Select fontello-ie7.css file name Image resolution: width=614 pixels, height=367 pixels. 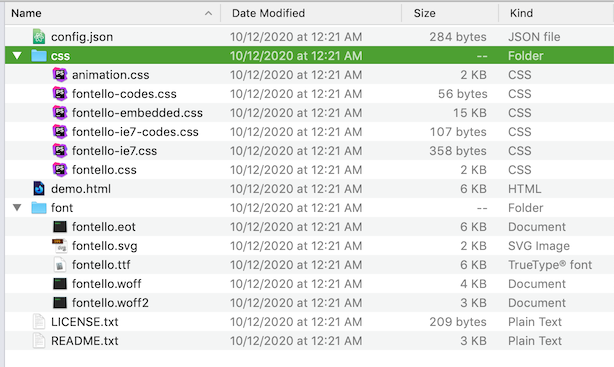114,150
